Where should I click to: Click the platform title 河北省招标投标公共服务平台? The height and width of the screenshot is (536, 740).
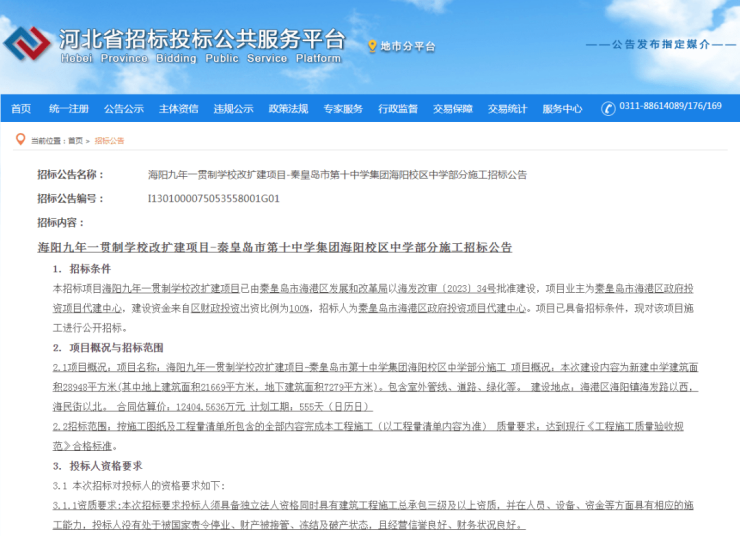pyautogui.click(x=200, y=40)
